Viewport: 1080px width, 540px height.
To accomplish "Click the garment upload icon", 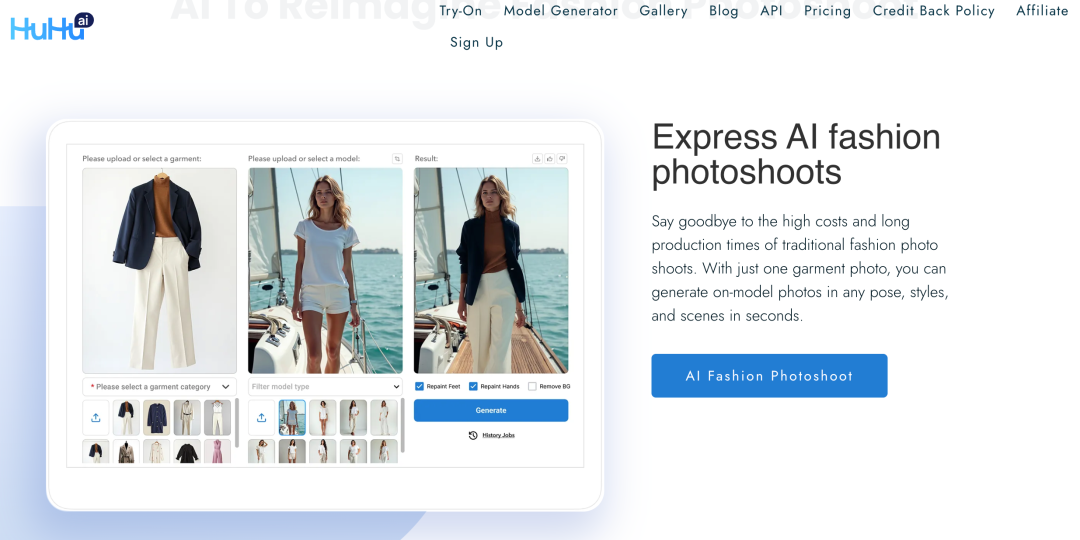I will (x=96, y=417).
